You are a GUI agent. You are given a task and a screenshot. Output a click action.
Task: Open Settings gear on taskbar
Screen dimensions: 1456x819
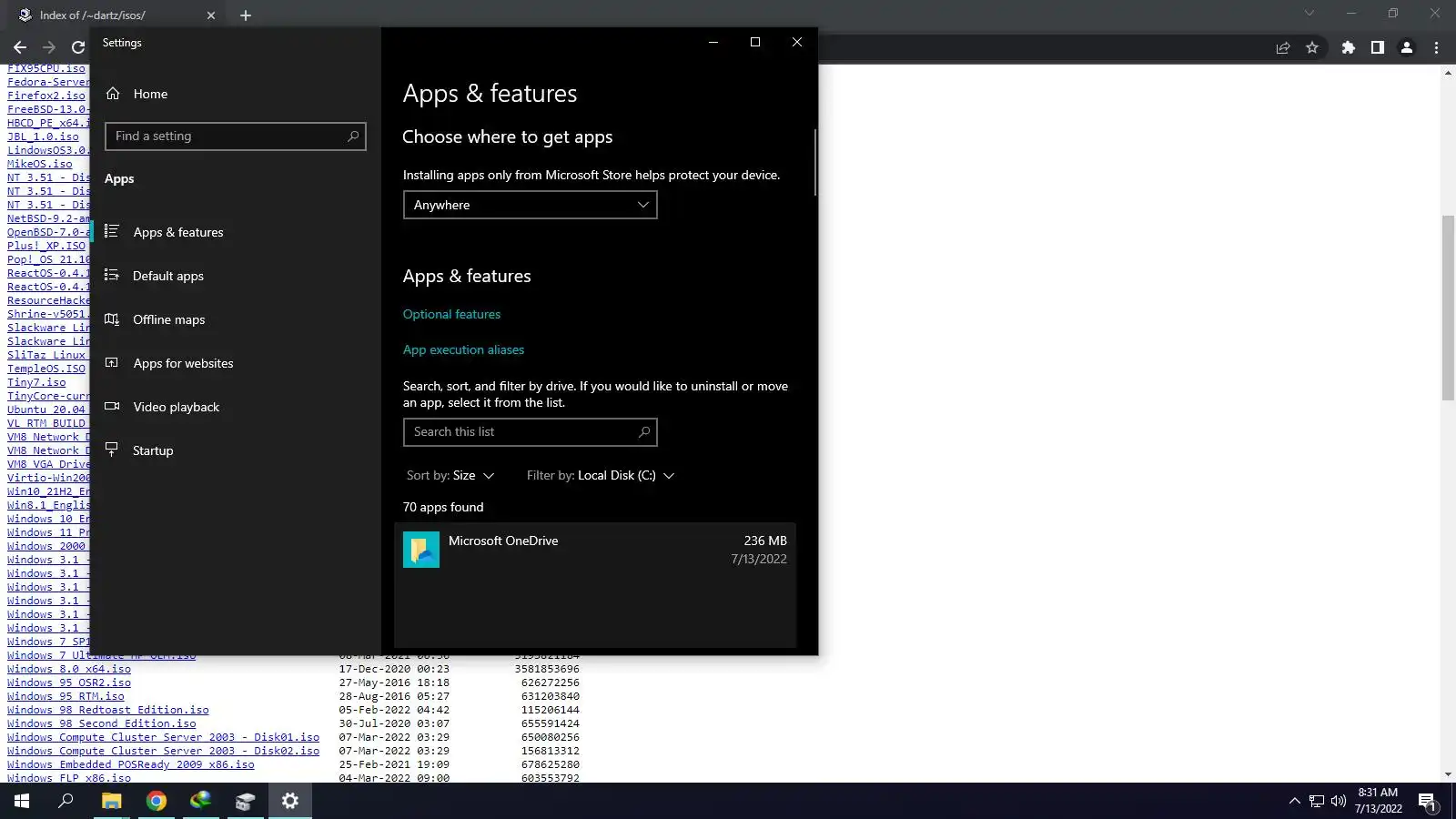point(290,801)
